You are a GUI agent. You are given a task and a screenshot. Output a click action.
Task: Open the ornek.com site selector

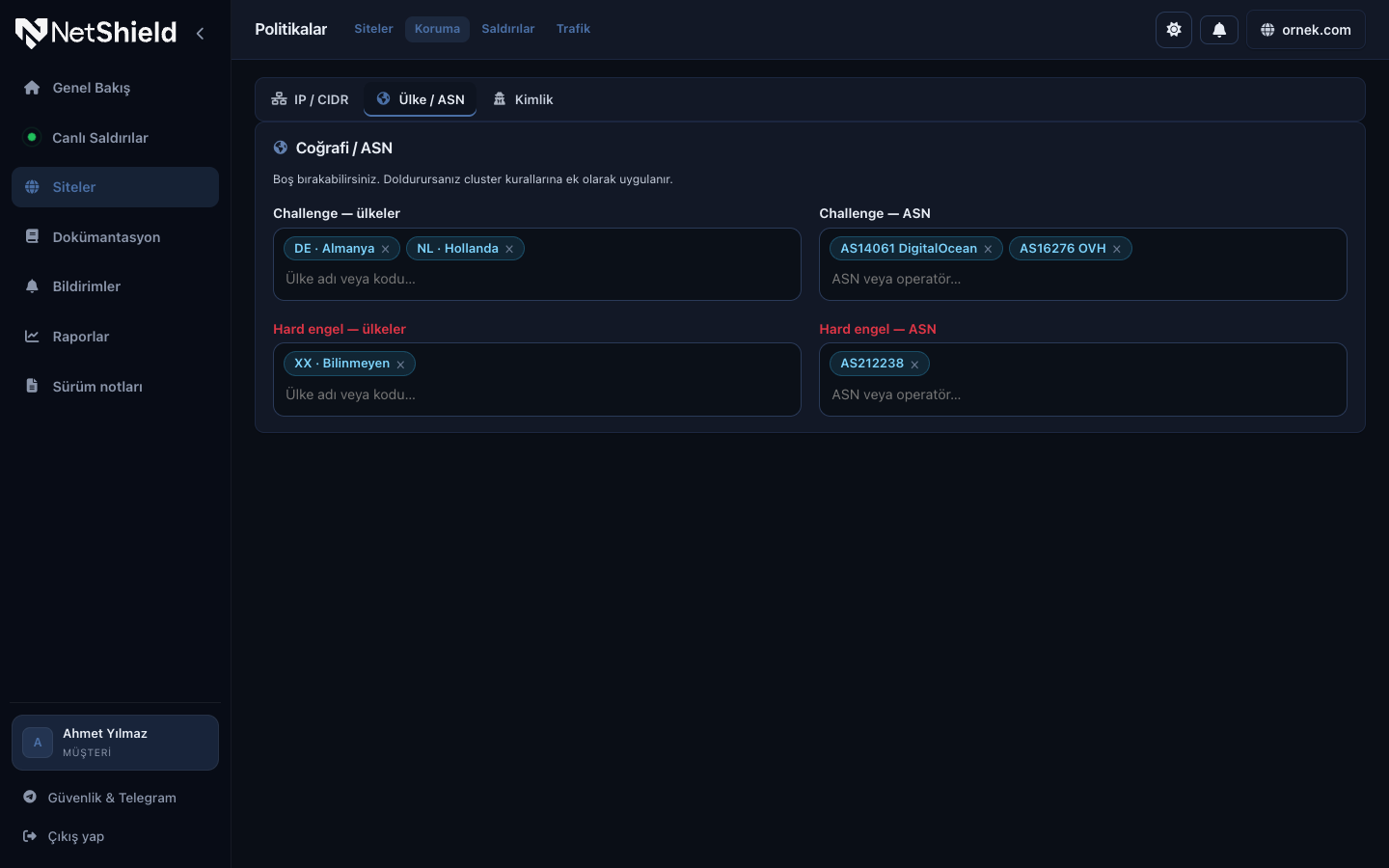[1306, 30]
